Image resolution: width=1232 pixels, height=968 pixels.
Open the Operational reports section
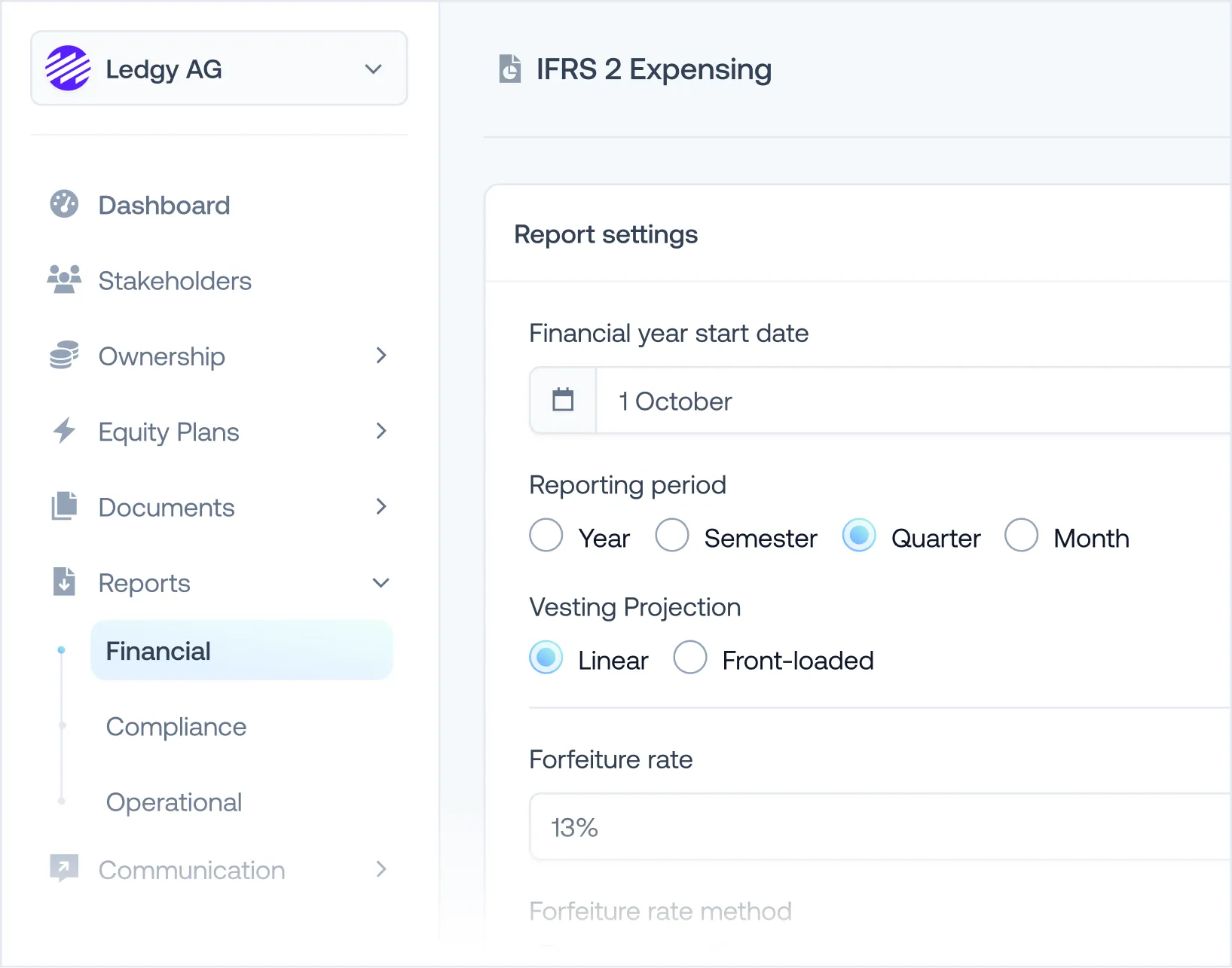tap(173, 802)
